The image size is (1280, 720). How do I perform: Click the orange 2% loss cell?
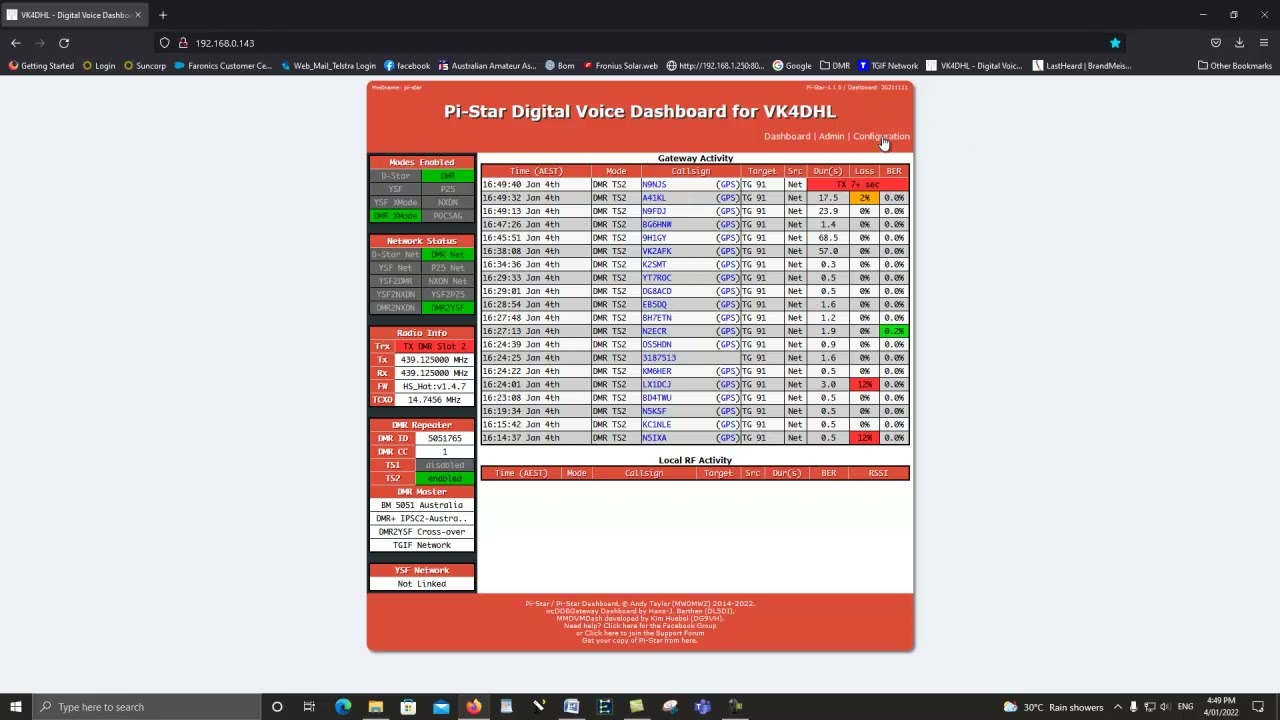click(864, 198)
